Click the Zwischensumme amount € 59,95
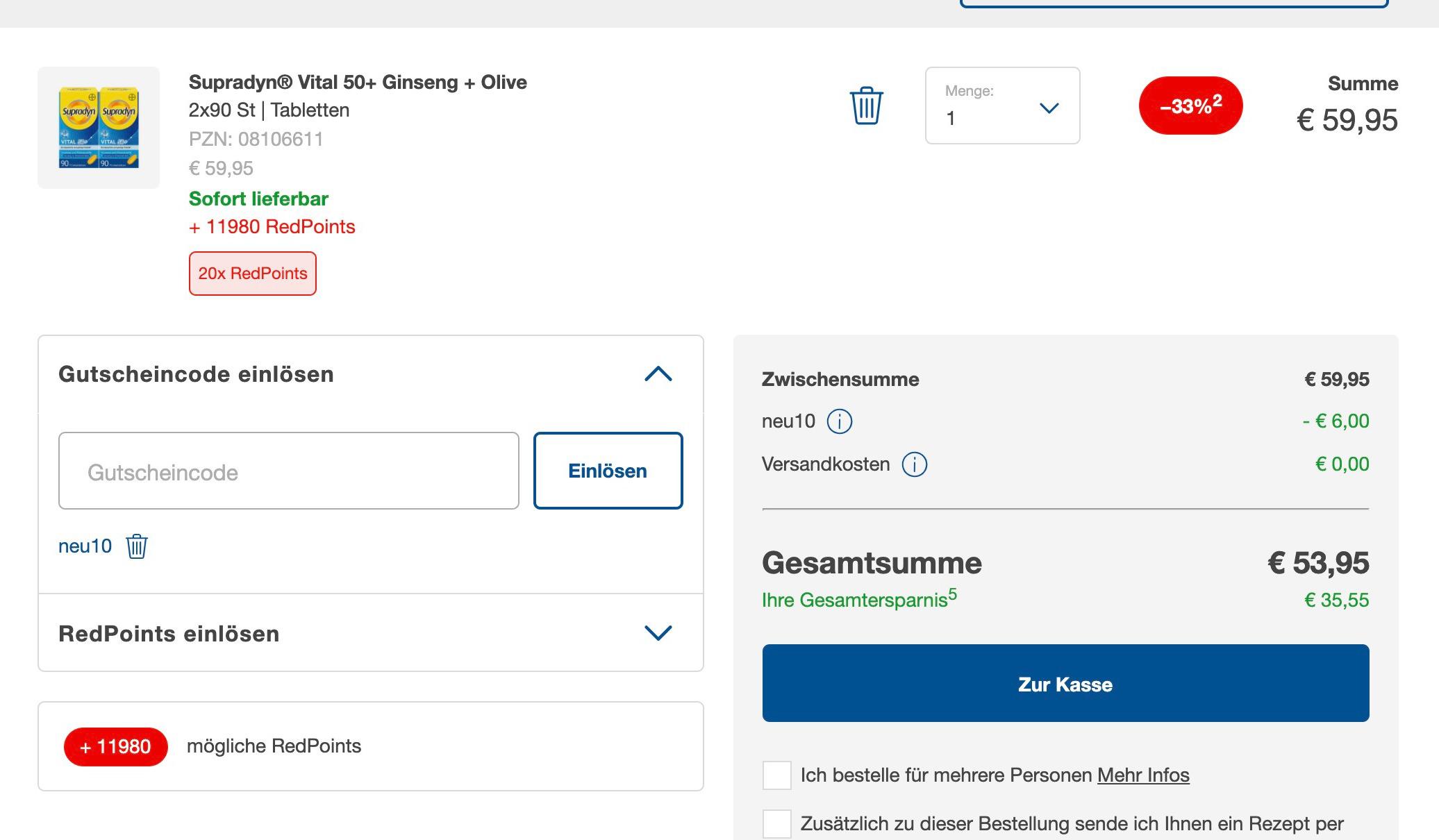This screenshot has width=1439, height=840. point(1337,380)
